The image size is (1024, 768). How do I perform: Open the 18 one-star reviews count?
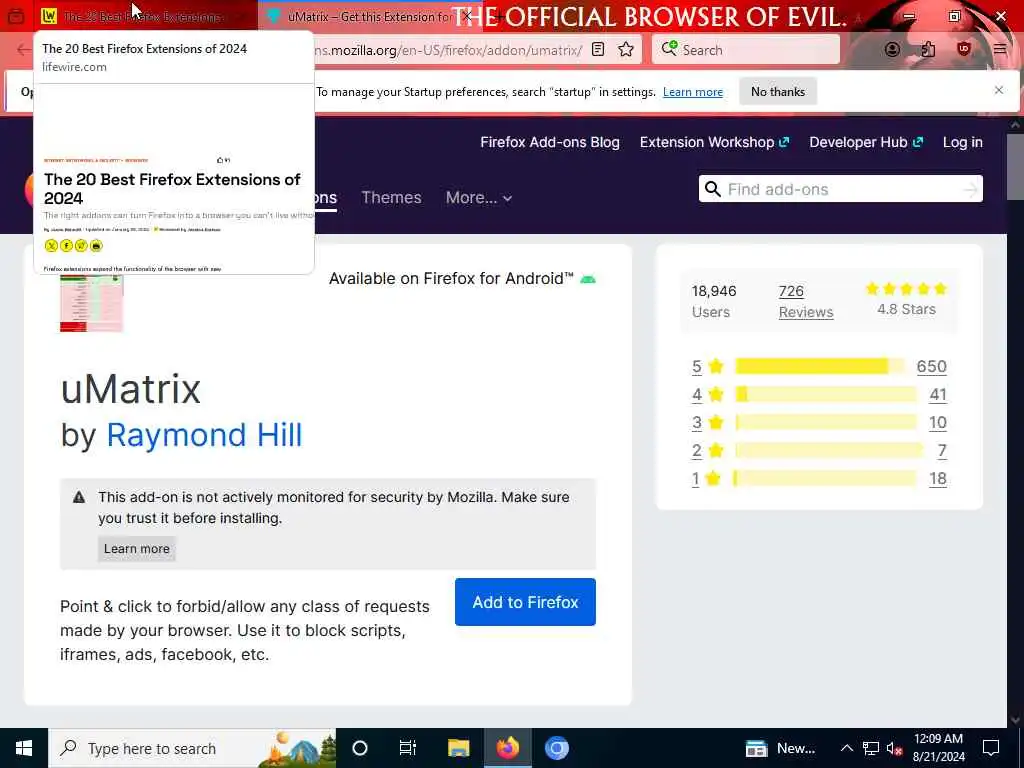938,479
